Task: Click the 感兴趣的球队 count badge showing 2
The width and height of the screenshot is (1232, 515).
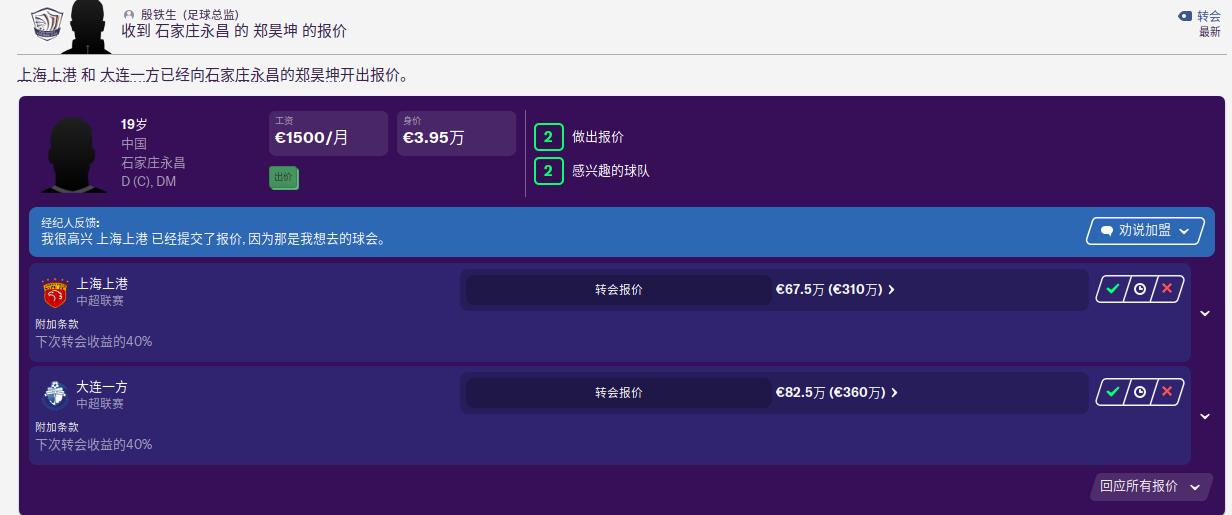Action: (548, 171)
